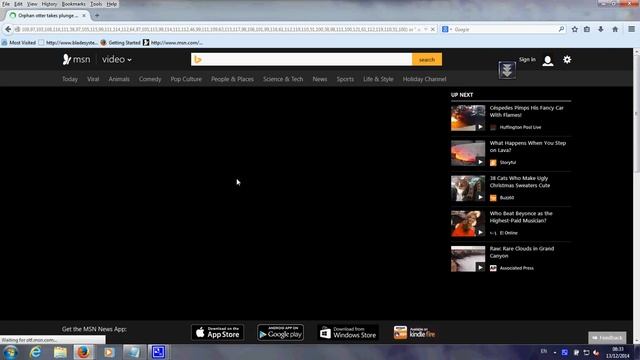Open the Firefox Bookmarks menu

pos(73,4)
